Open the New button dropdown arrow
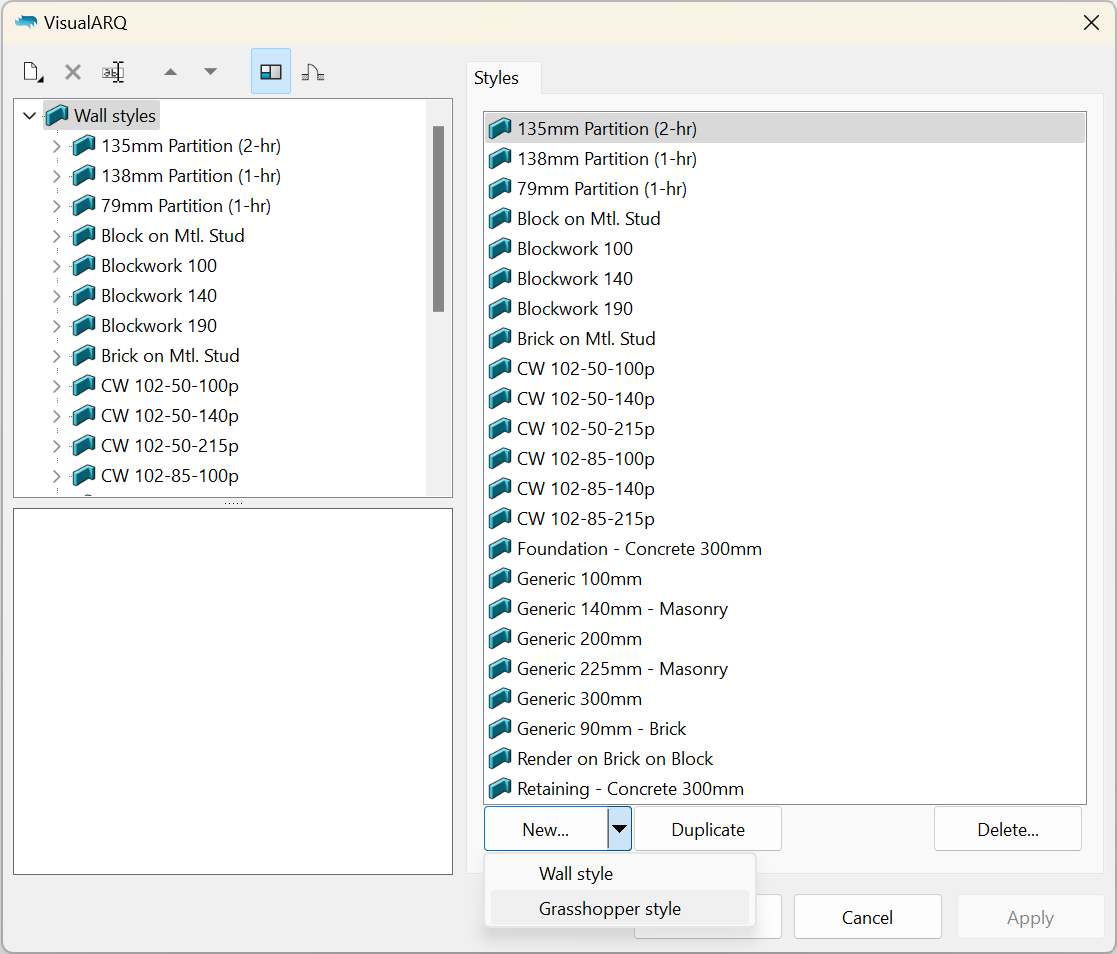This screenshot has height=954, width=1117. (620, 829)
